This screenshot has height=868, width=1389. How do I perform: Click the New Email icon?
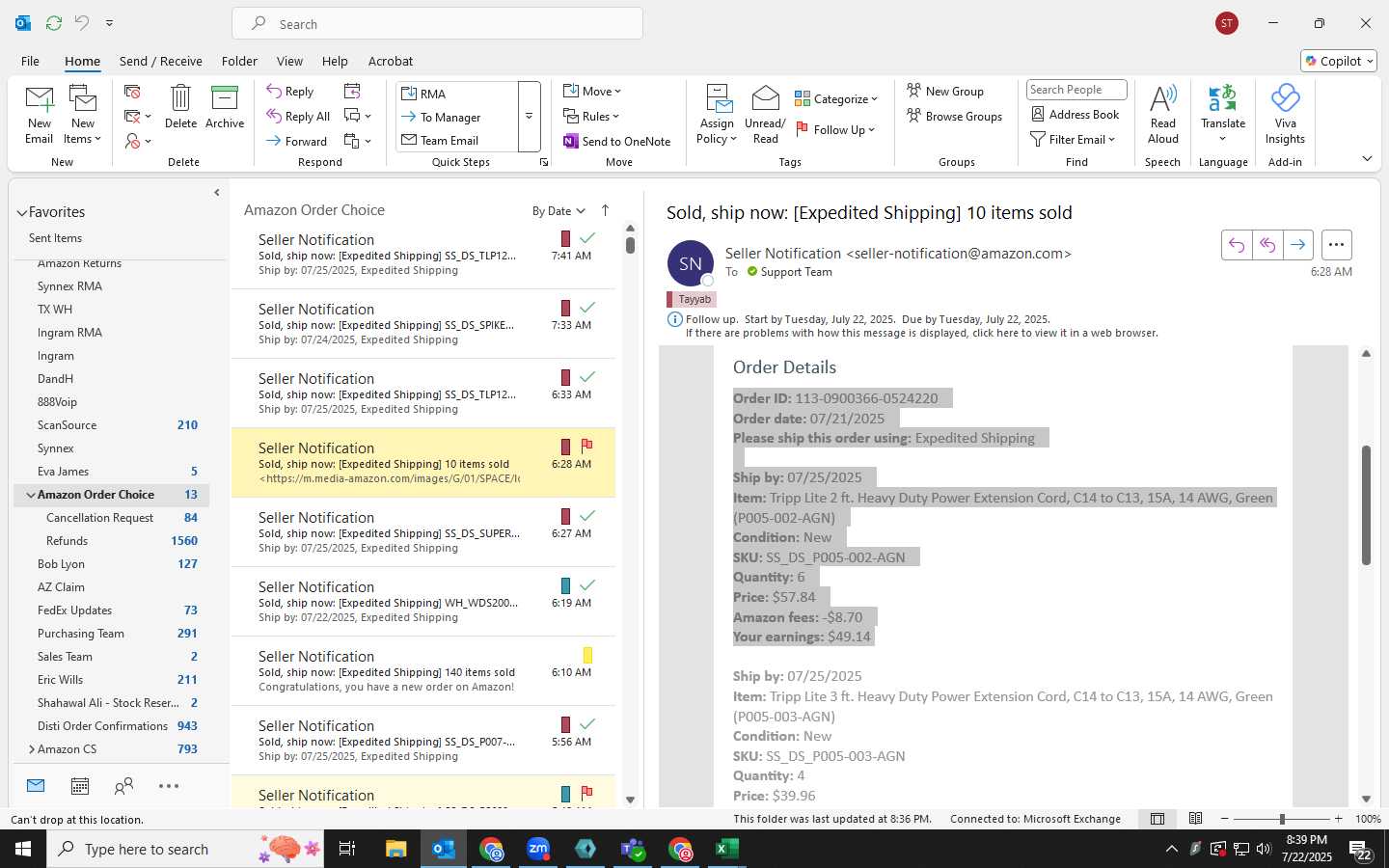(x=40, y=114)
